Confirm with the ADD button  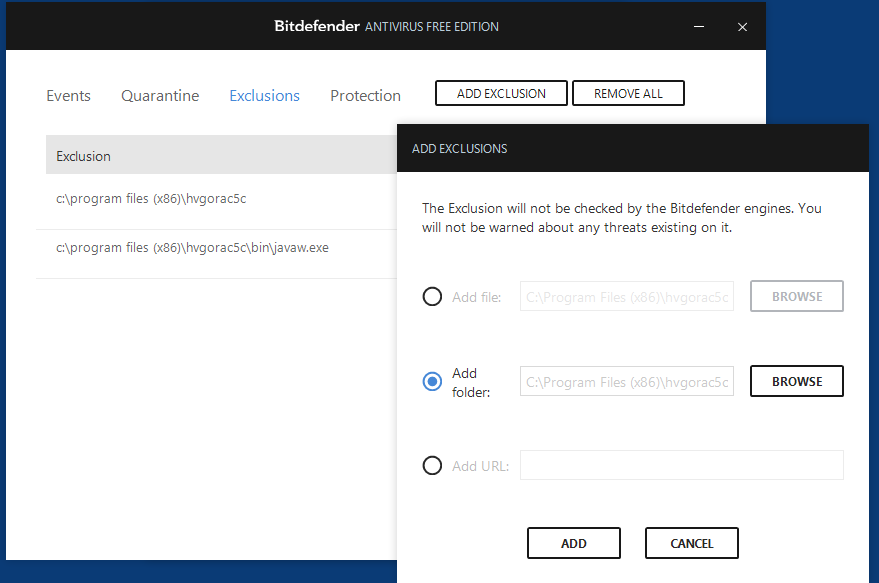(573, 543)
